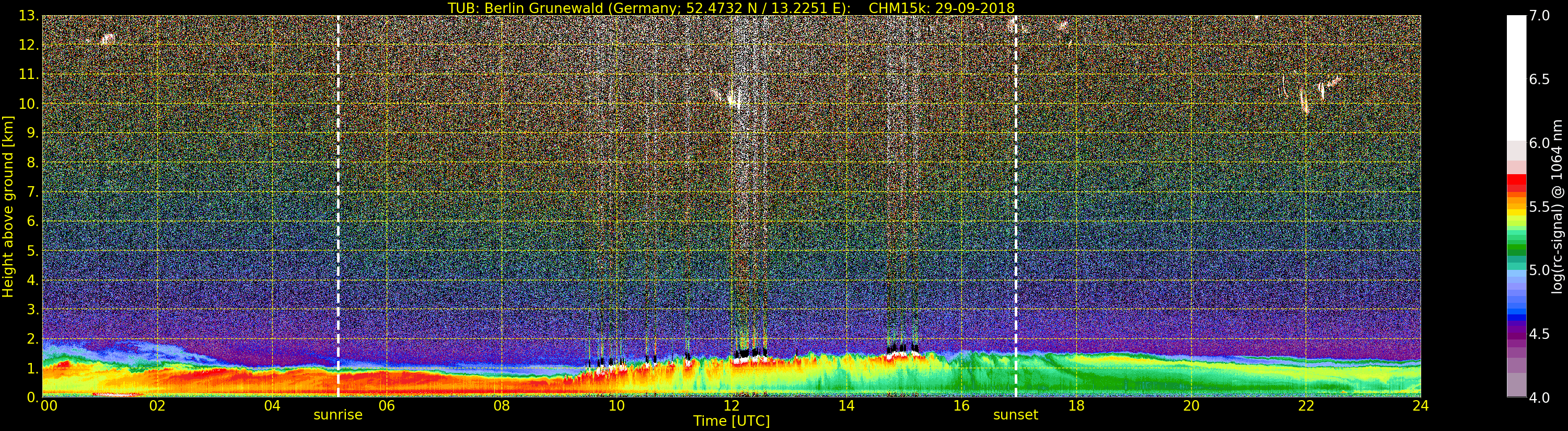Click the 4.0 colorbar tick label
Viewport: 1568px width, 431px height.
coord(1539,398)
